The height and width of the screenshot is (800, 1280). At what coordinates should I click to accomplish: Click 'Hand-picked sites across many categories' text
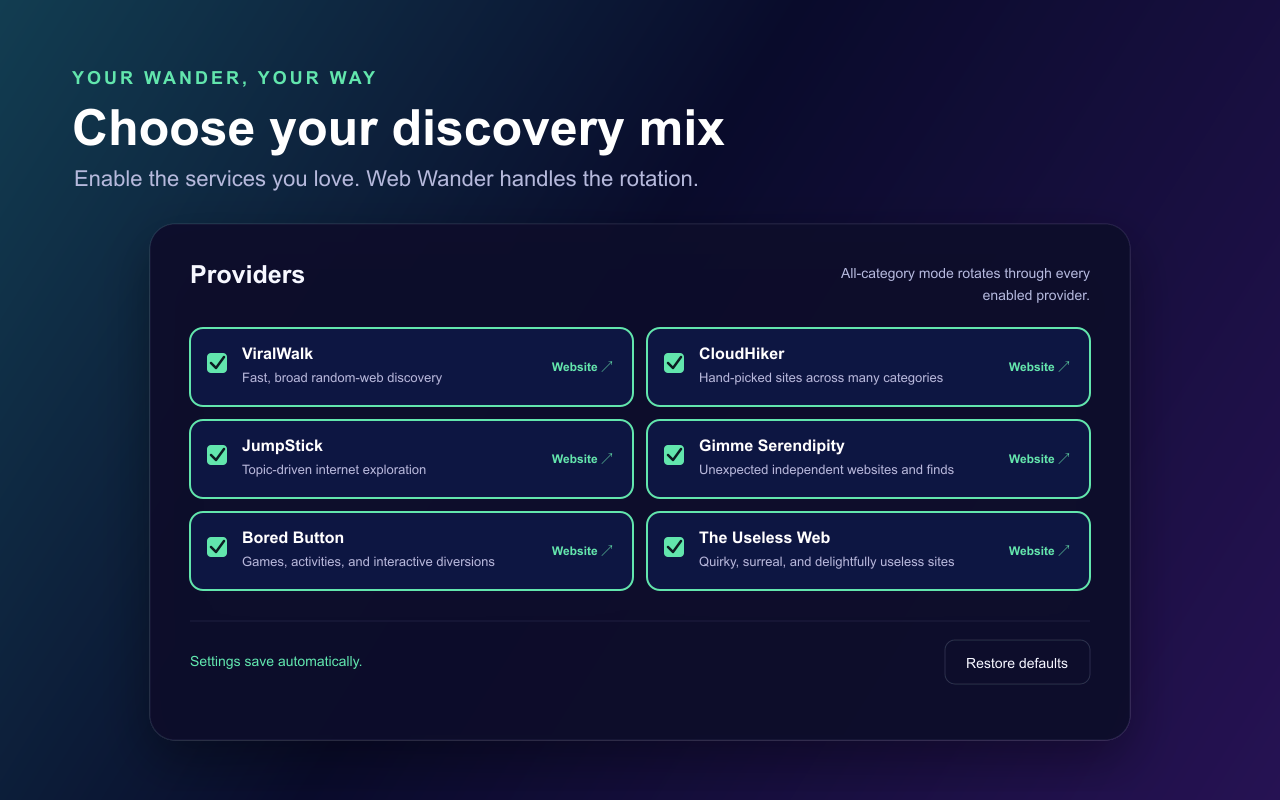[x=821, y=378]
